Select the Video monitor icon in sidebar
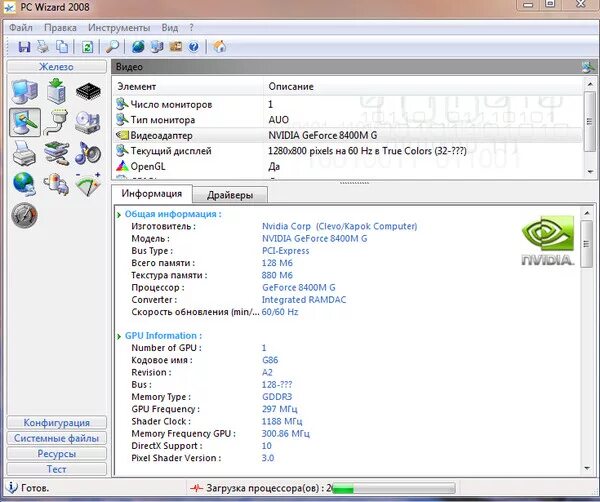This screenshot has width=600, height=502. point(24,122)
